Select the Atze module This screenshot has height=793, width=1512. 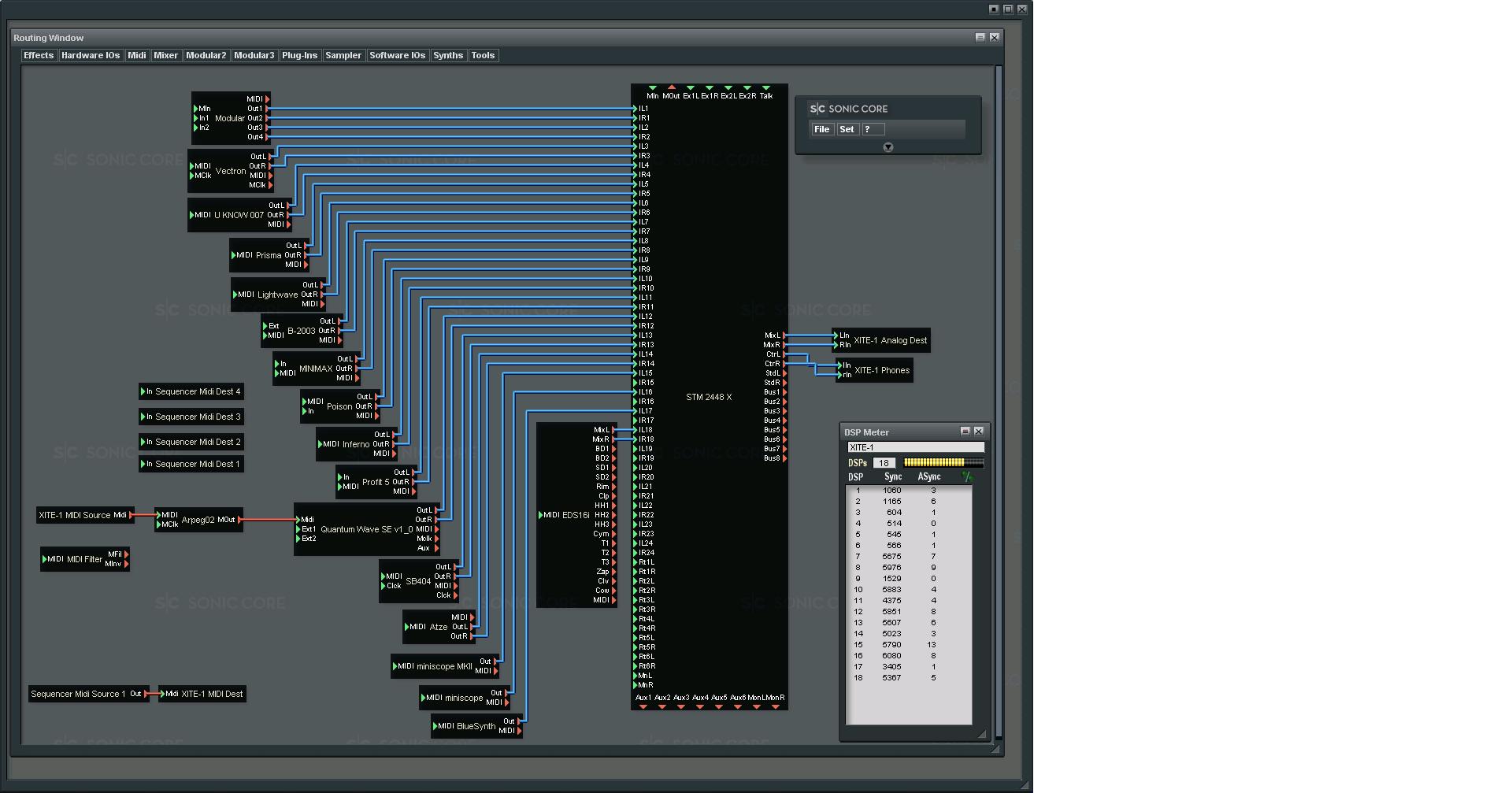pyautogui.click(x=439, y=627)
